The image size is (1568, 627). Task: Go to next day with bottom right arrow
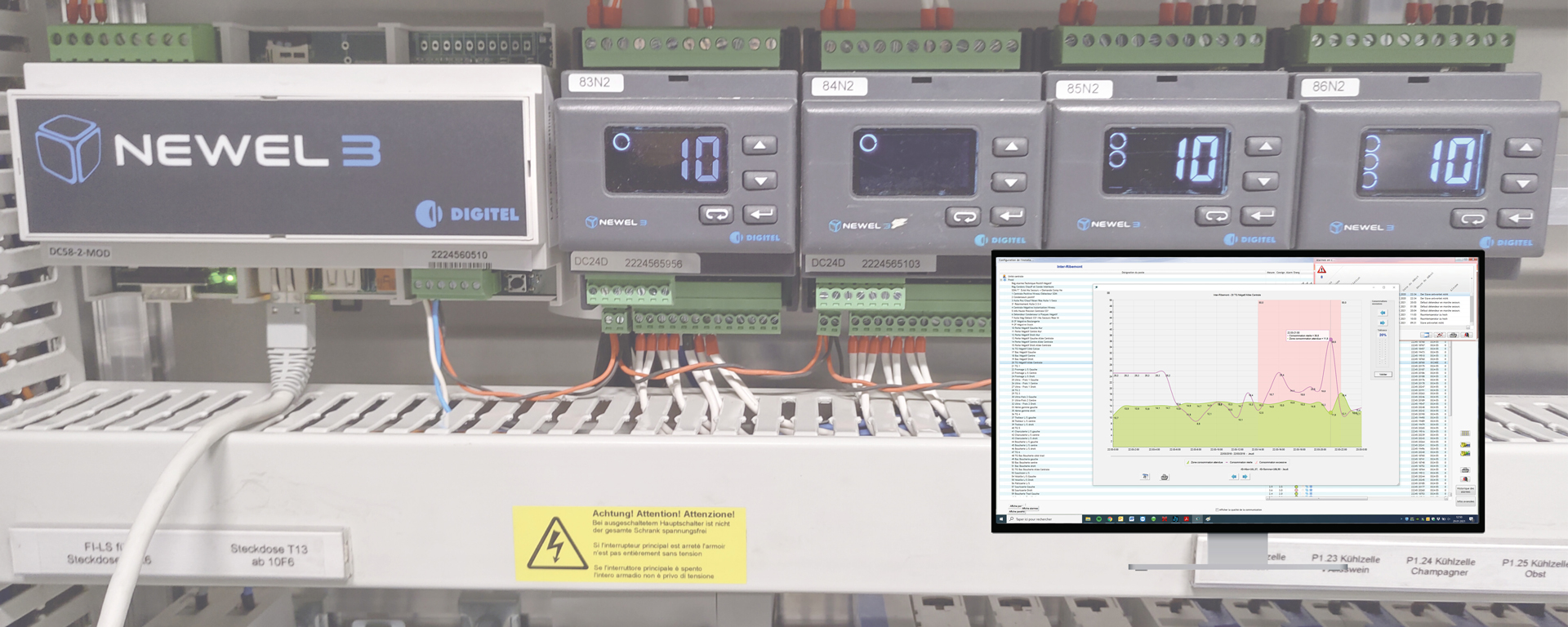(1245, 477)
